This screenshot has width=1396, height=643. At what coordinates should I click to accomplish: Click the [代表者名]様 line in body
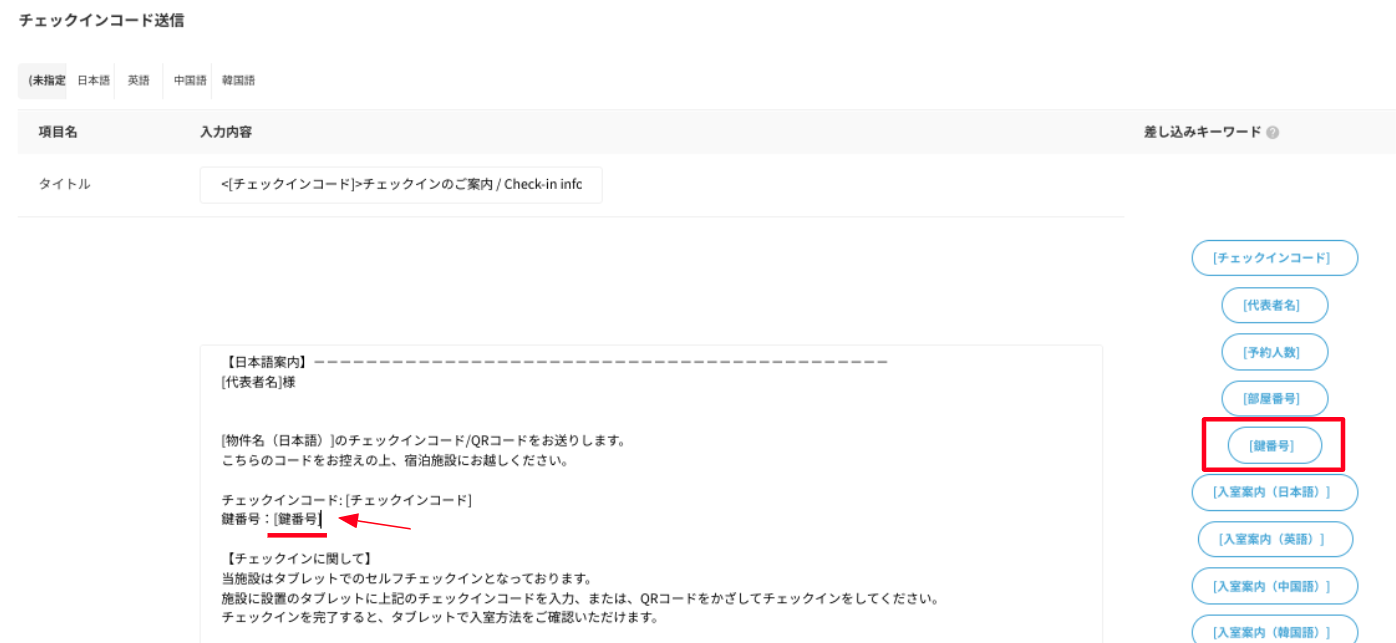[x=258, y=381]
